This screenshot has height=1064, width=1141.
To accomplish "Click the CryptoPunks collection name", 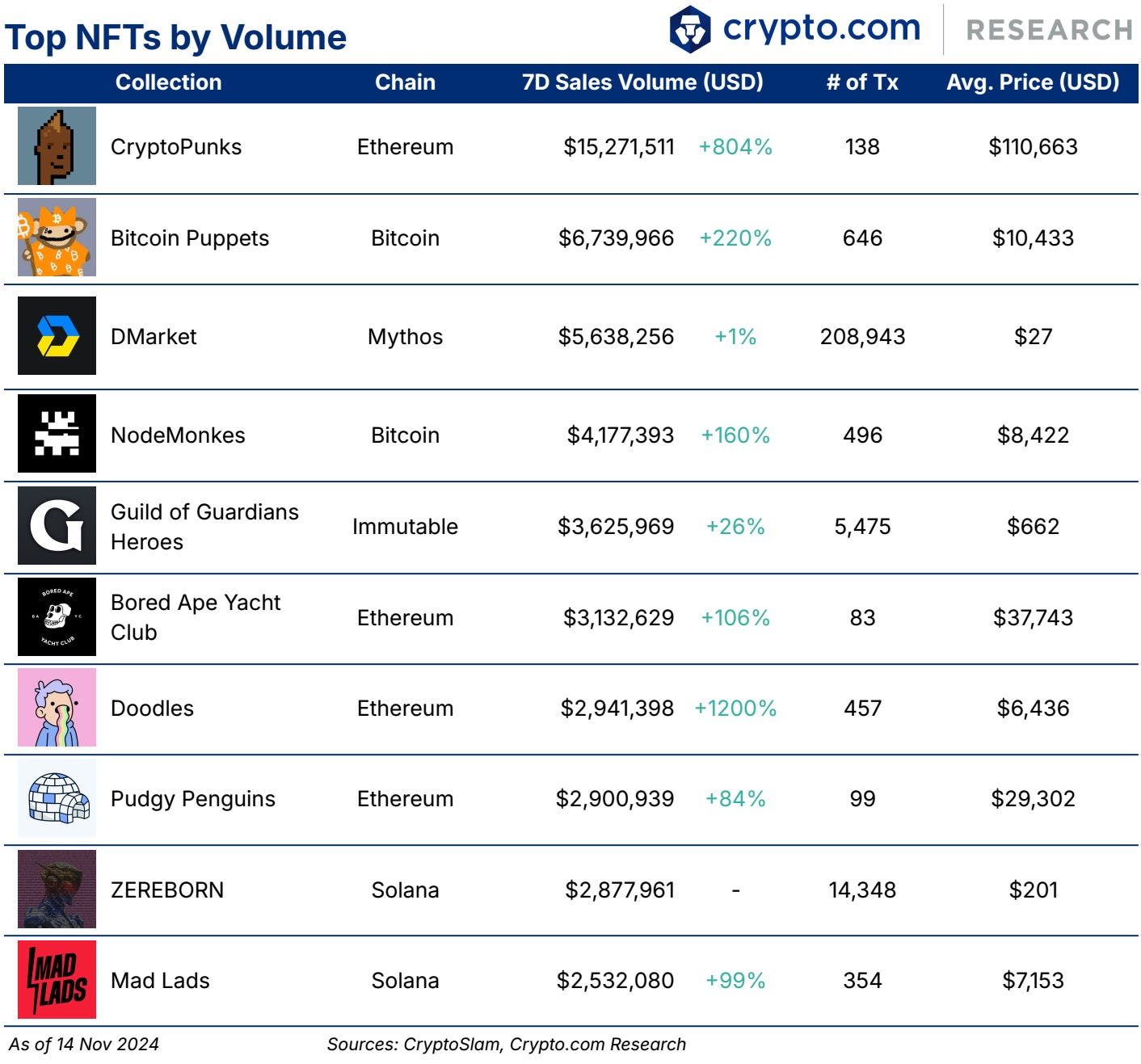I will 176,147.
